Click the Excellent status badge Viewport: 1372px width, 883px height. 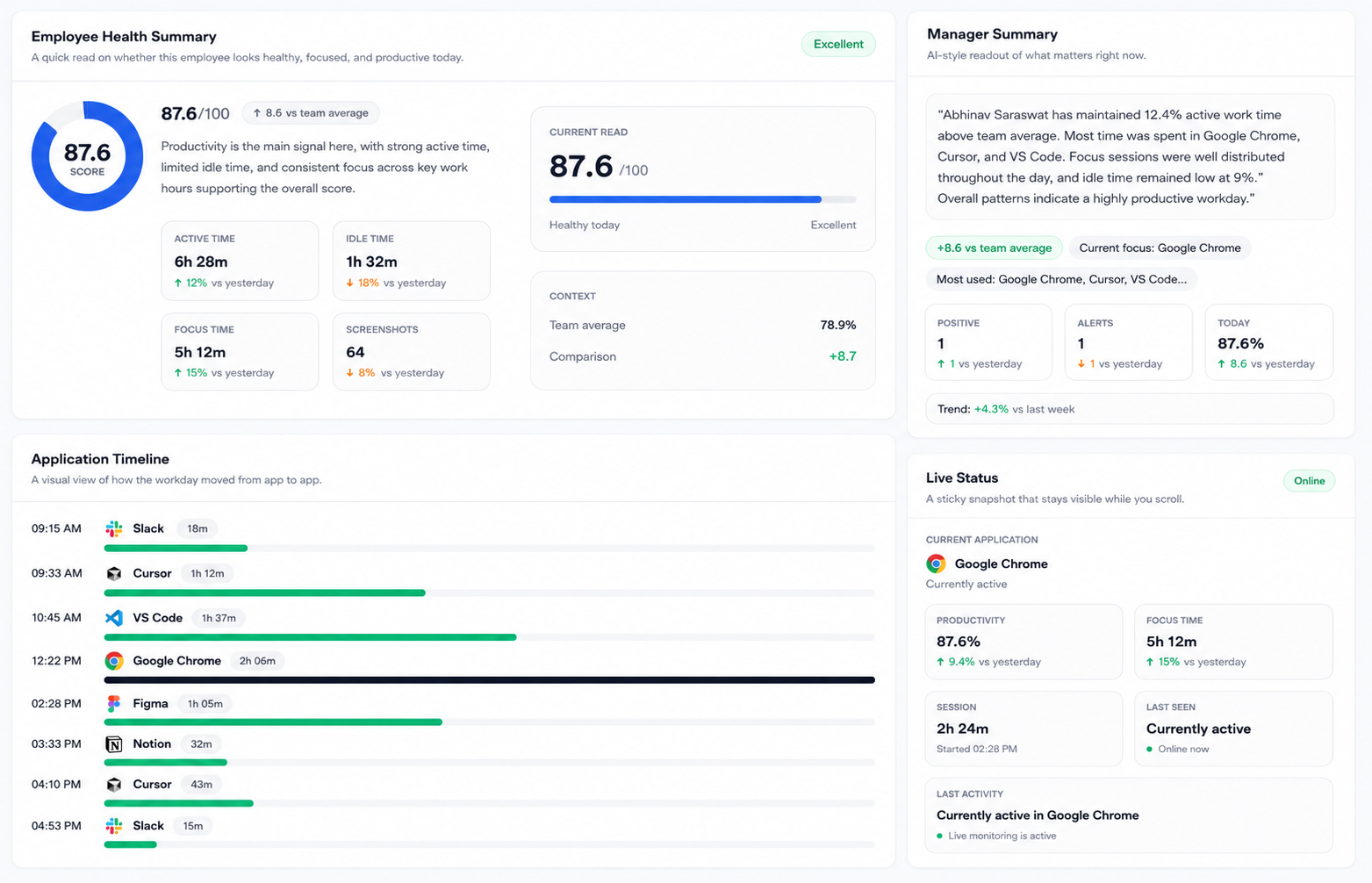tap(838, 44)
